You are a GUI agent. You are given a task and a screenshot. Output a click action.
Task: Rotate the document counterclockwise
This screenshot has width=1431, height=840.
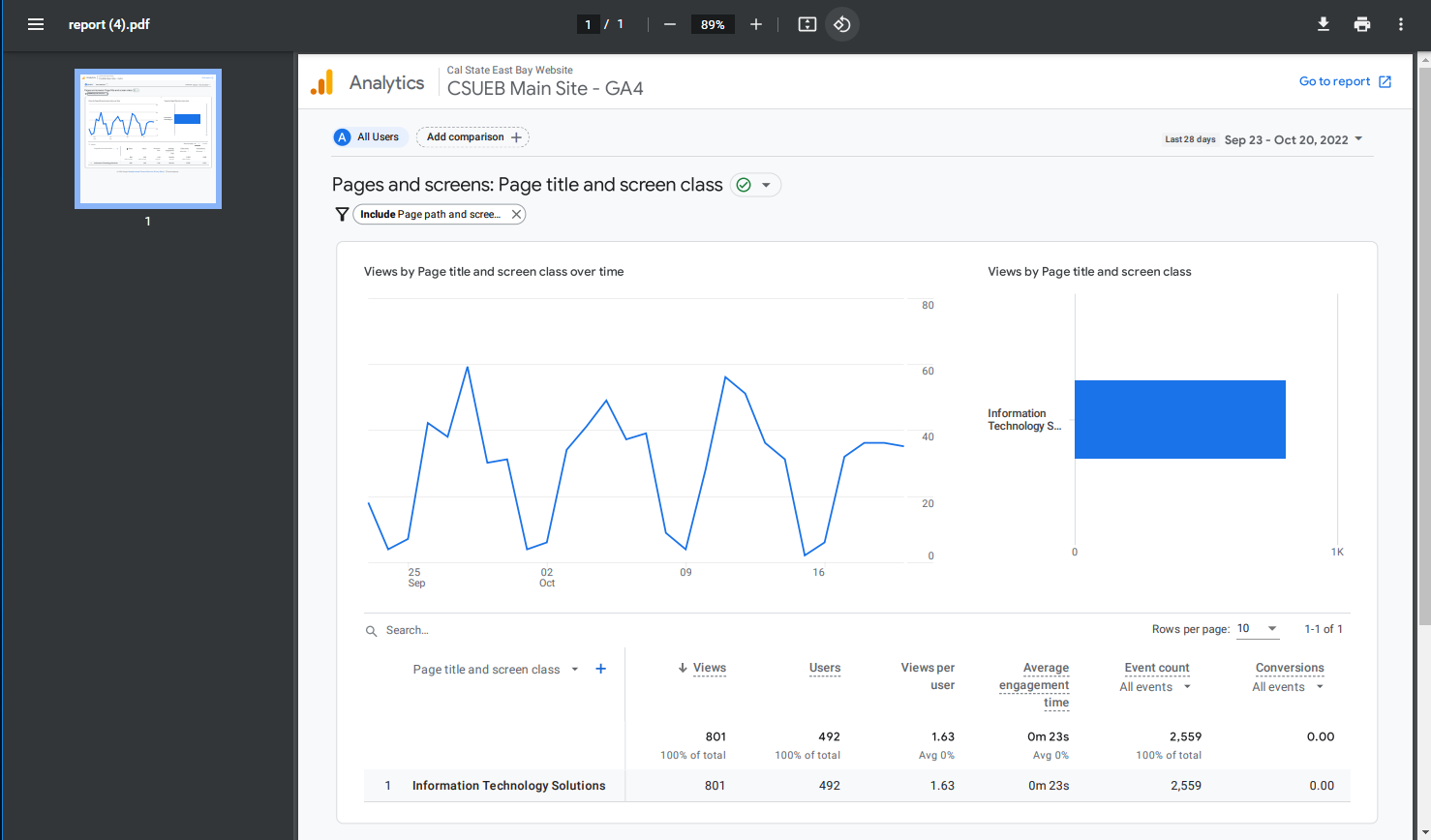click(842, 24)
